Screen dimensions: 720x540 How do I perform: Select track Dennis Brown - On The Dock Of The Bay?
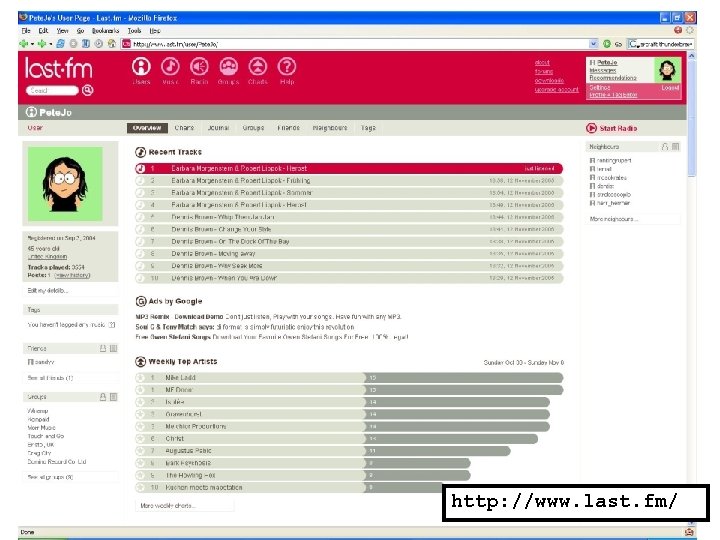[x=349, y=242]
